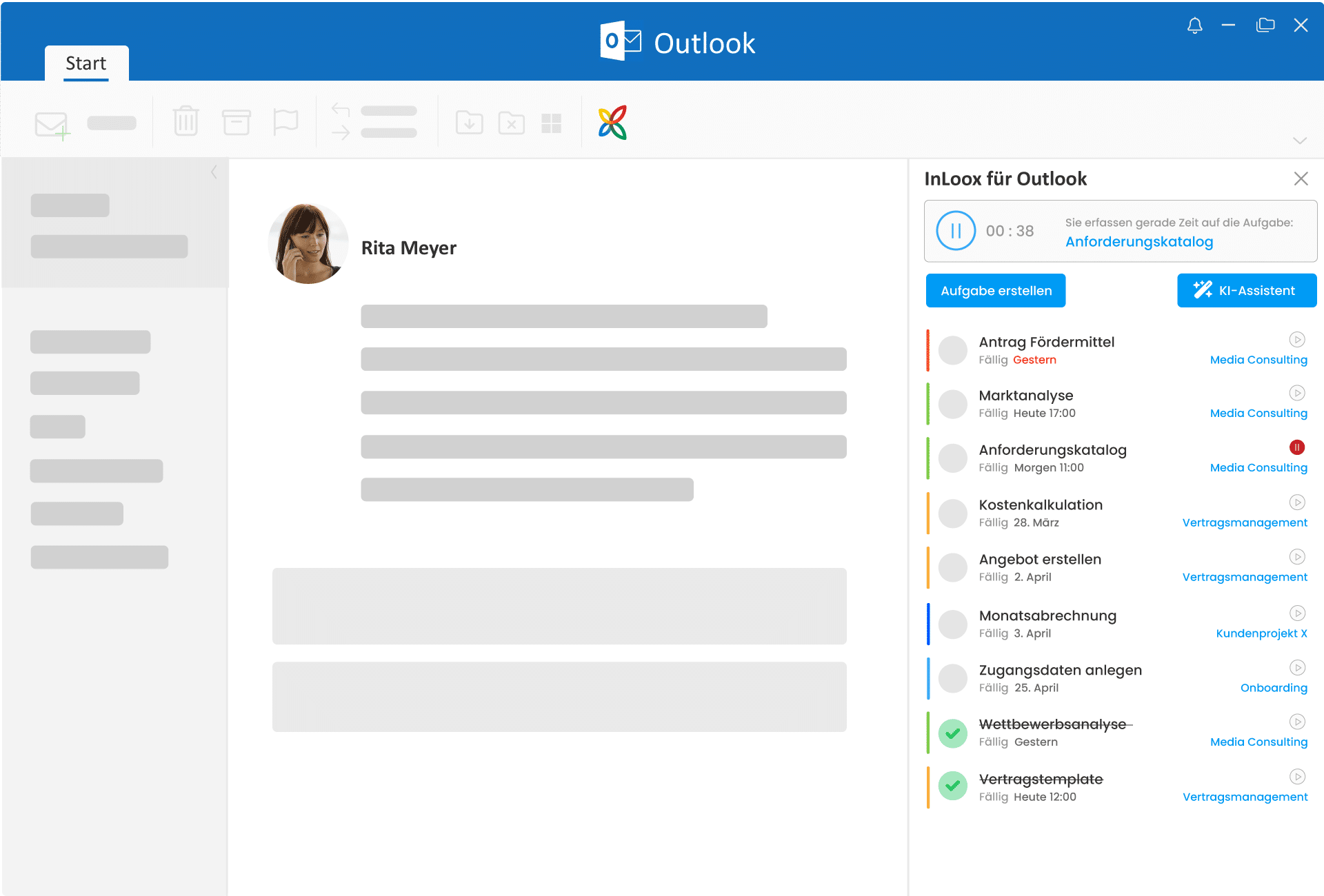Mark Marktanalyse as done
This screenshot has width=1324, height=896.
pyautogui.click(x=953, y=404)
